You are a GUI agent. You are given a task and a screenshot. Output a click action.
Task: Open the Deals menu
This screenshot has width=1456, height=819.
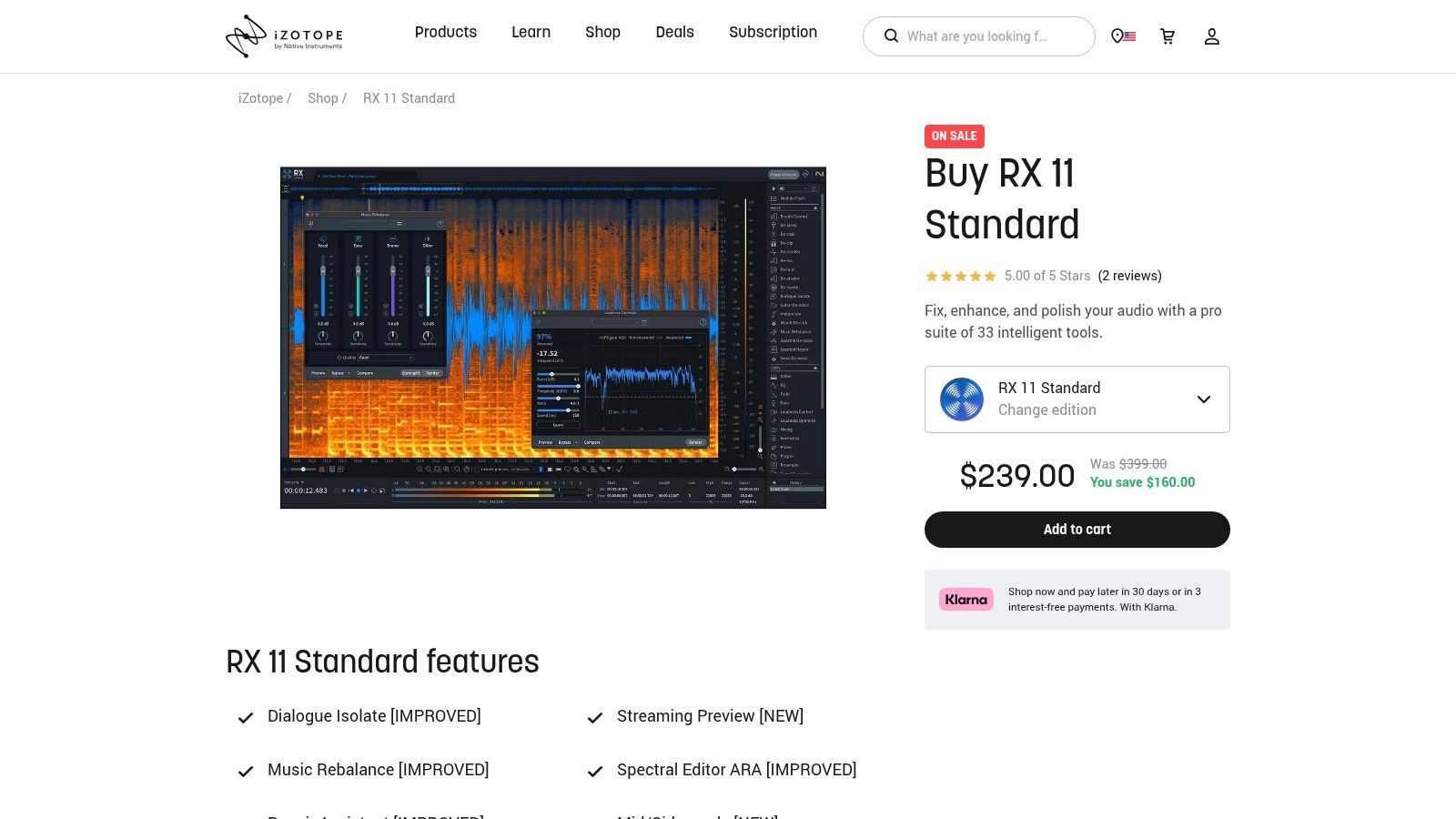pos(674,32)
